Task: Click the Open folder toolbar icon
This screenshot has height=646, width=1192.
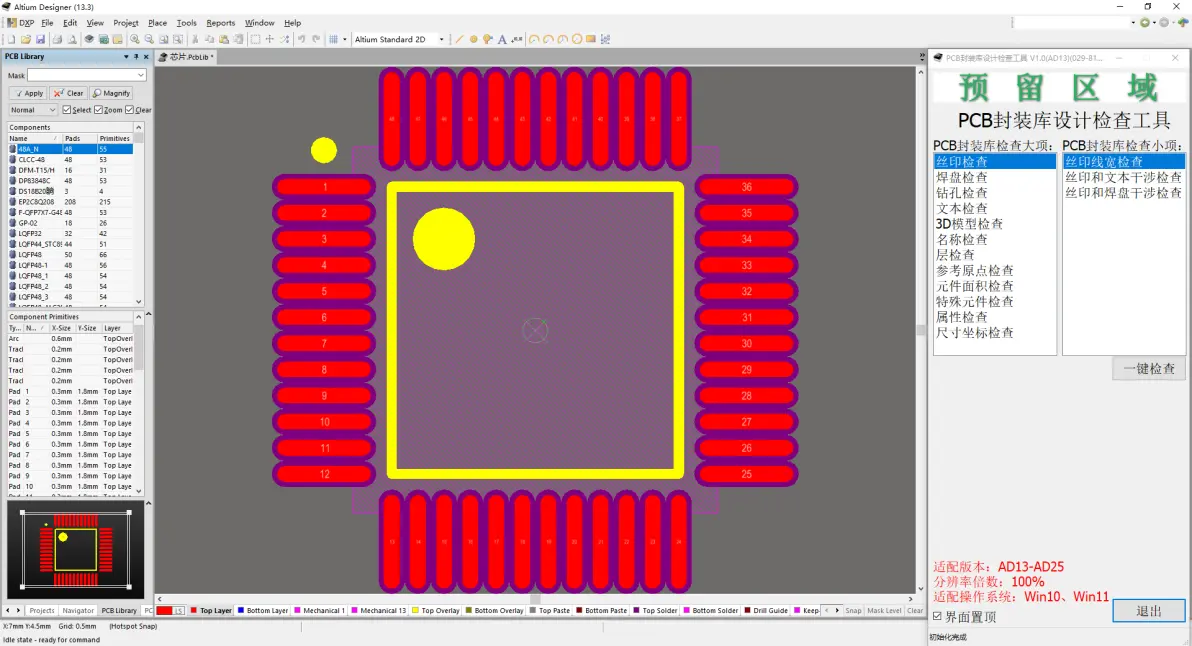Action: tap(26, 40)
